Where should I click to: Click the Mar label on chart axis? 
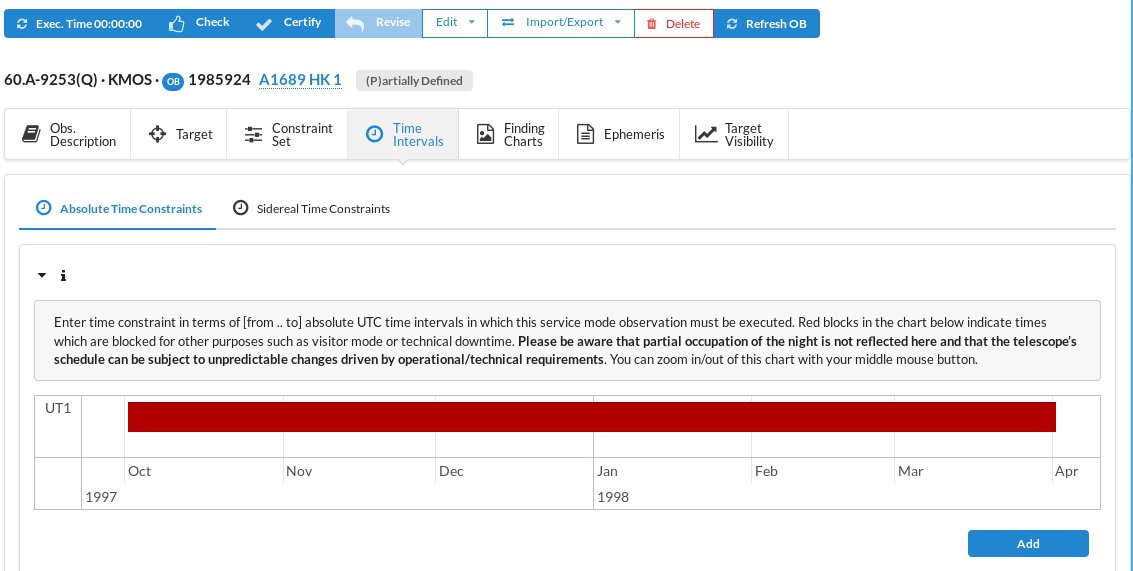click(910, 471)
